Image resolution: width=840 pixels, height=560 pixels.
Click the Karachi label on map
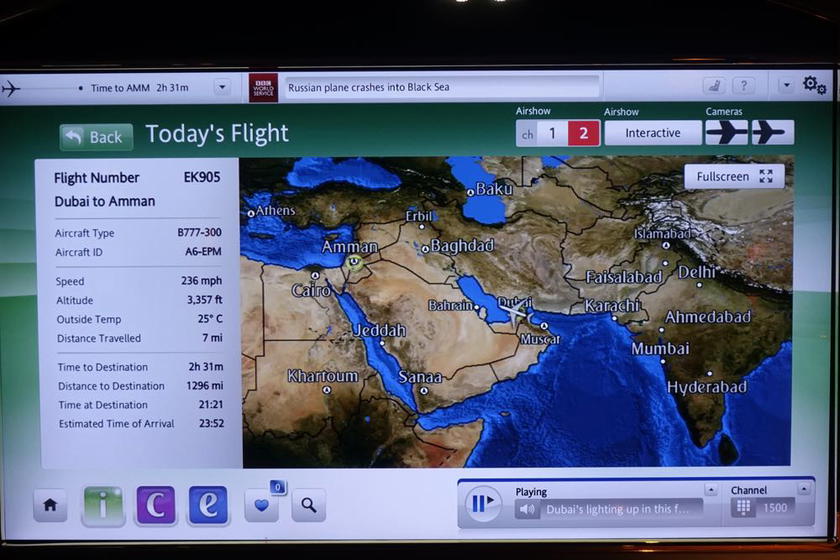point(612,305)
